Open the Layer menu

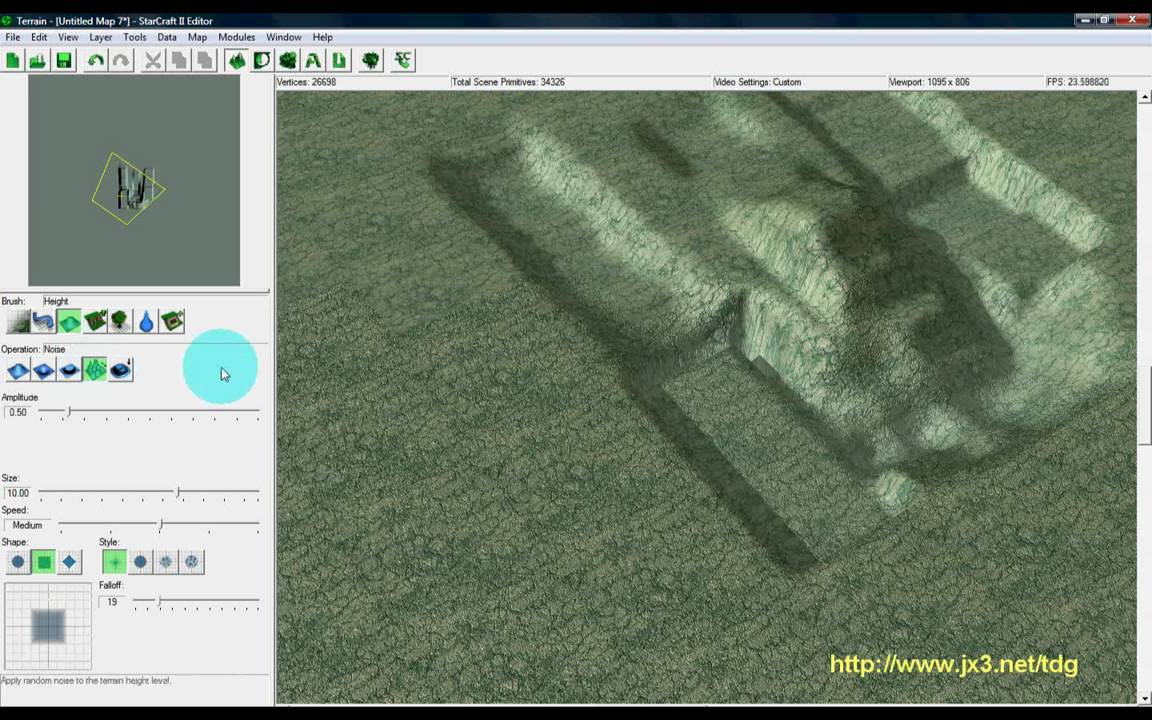(x=101, y=37)
